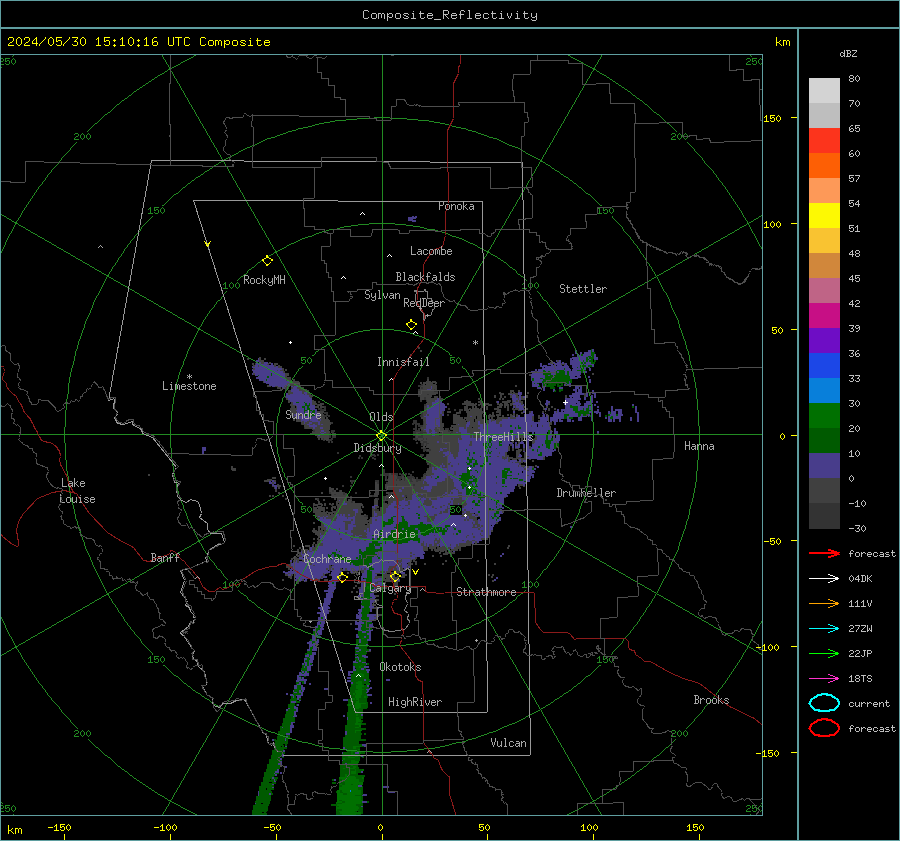Click the magenta 18TS arrow icon
Screen dimensions: 900x841
(824, 679)
